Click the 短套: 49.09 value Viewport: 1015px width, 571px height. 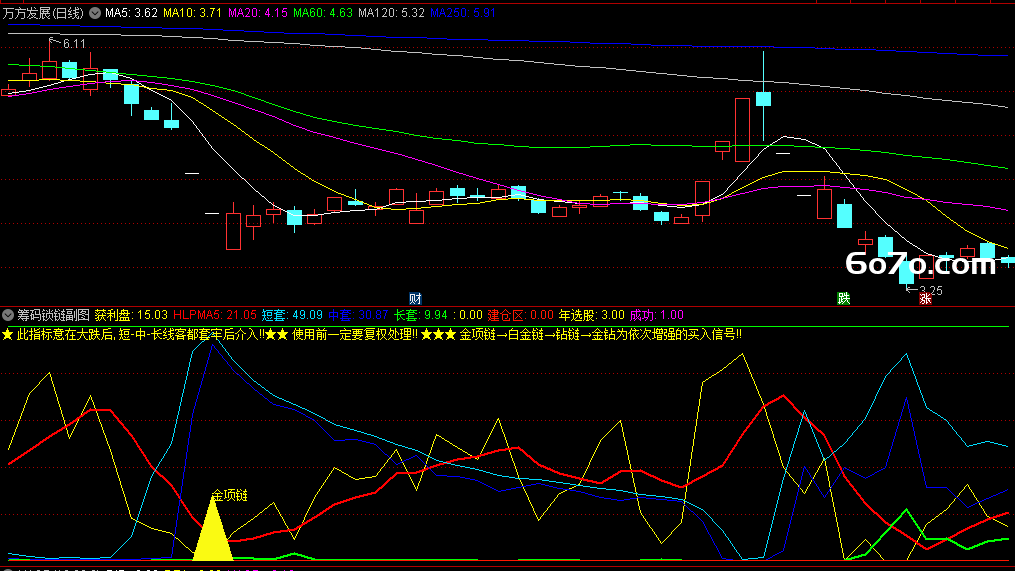point(292,315)
